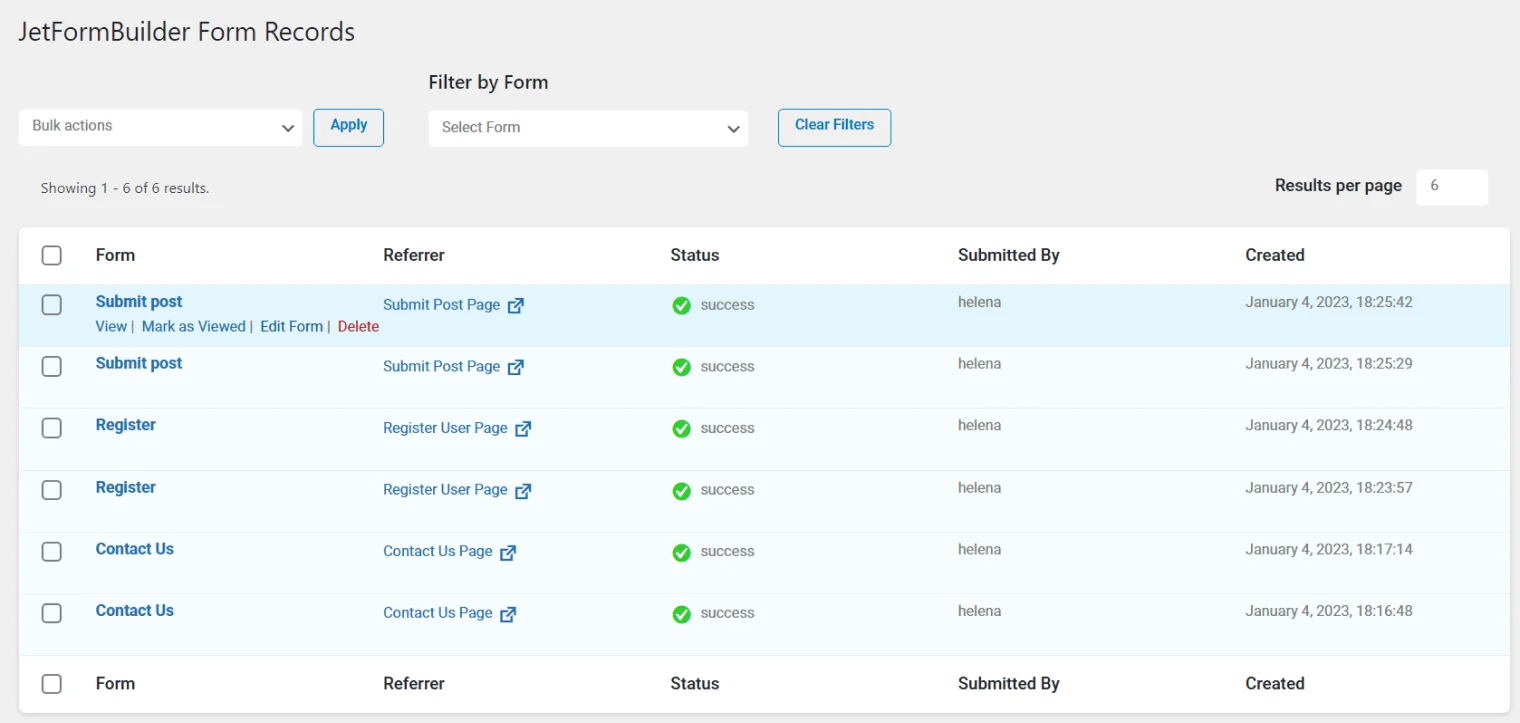The width and height of the screenshot is (1520, 723).
Task: Open the Bulk actions dropdown
Action: (160, 127)
